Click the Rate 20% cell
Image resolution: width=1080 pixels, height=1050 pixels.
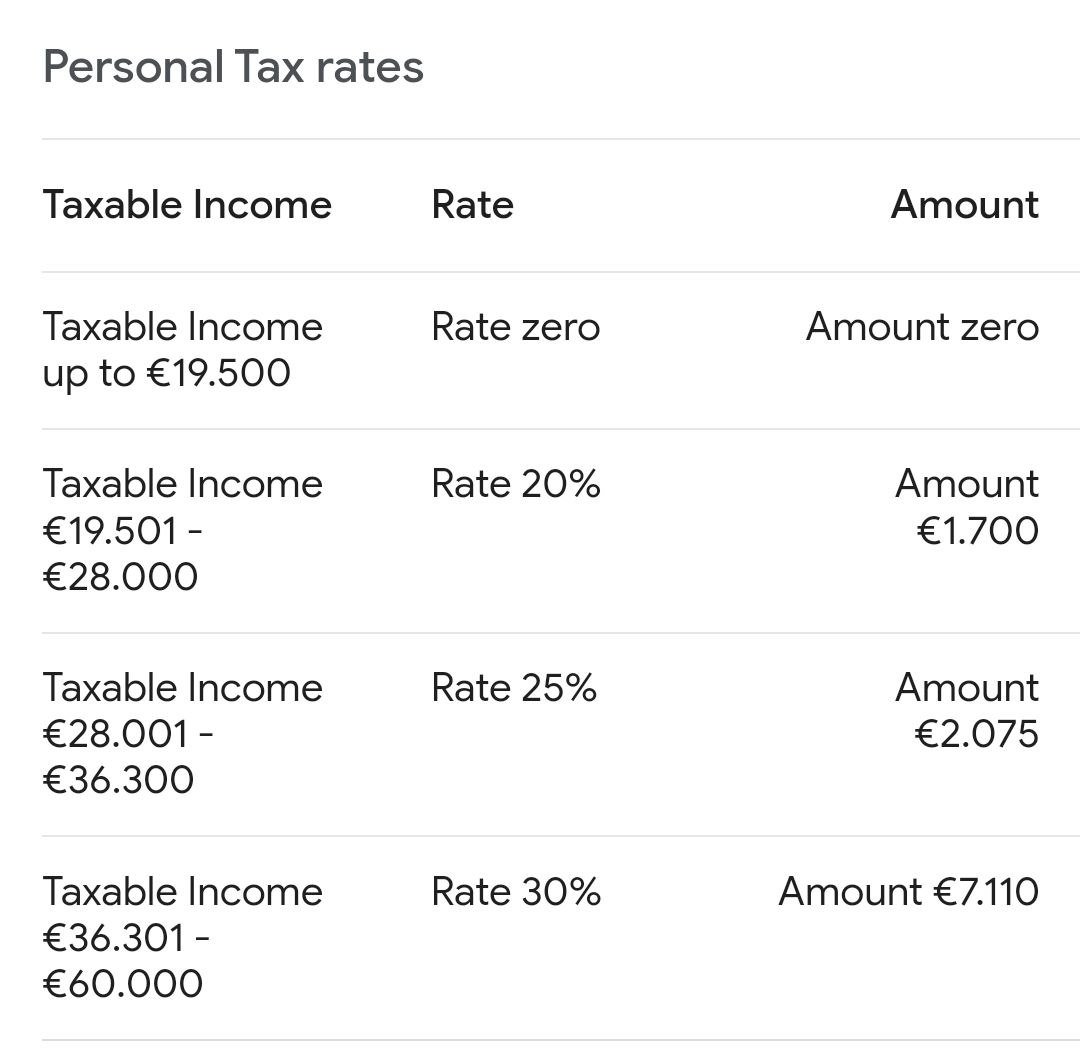pyautogui.click(x=515, y=484)
